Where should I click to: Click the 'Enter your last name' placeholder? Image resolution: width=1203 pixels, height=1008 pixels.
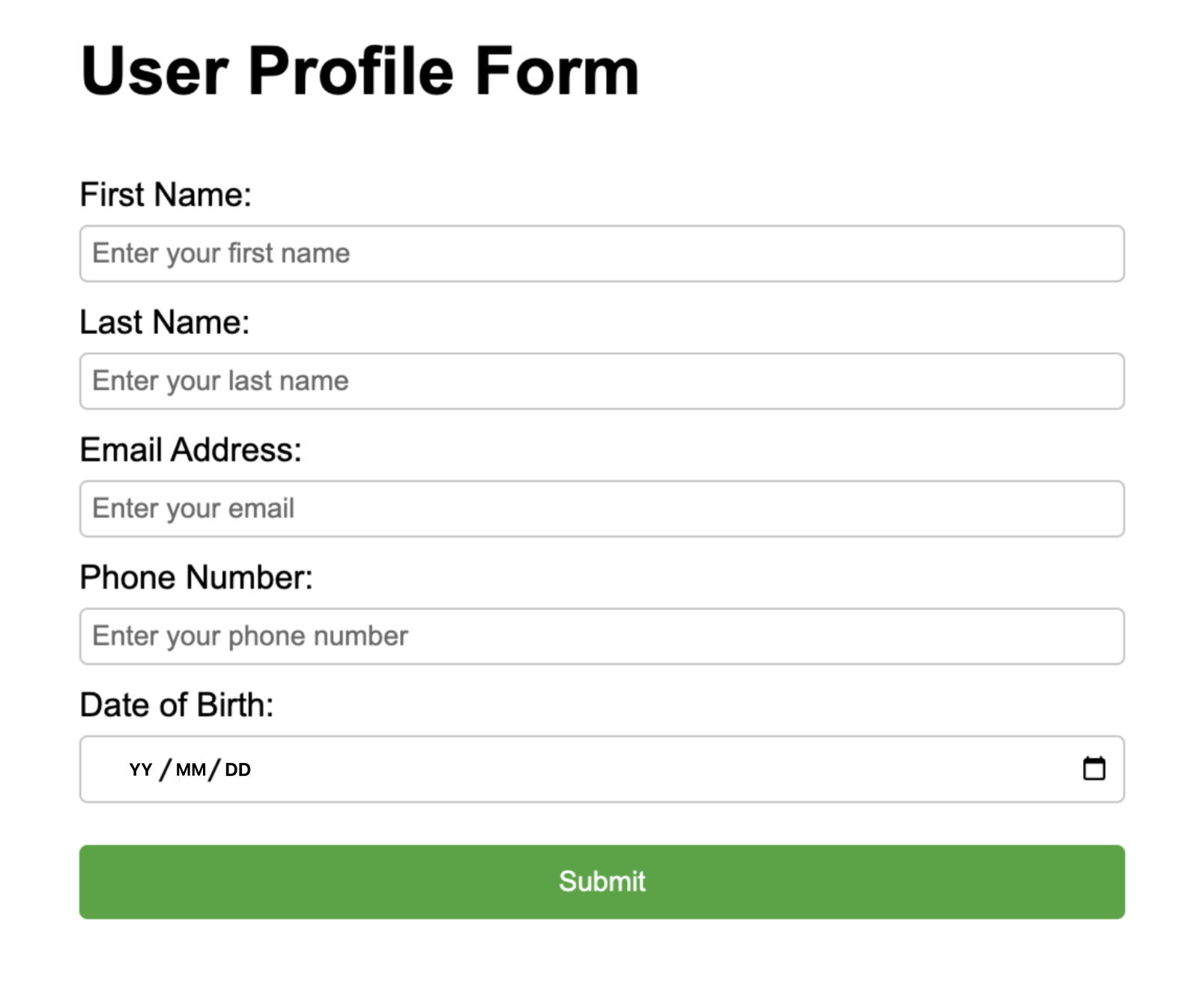point(219,381)
